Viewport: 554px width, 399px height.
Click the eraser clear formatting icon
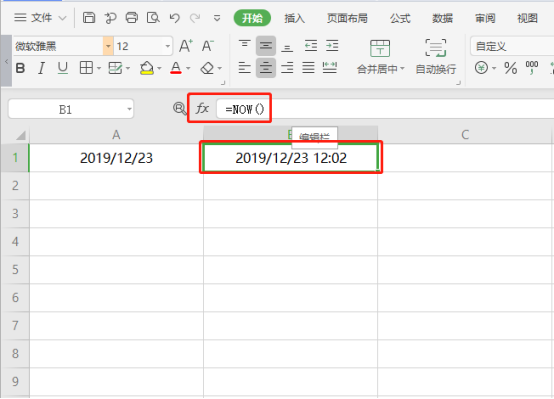(x=207, y=68)
